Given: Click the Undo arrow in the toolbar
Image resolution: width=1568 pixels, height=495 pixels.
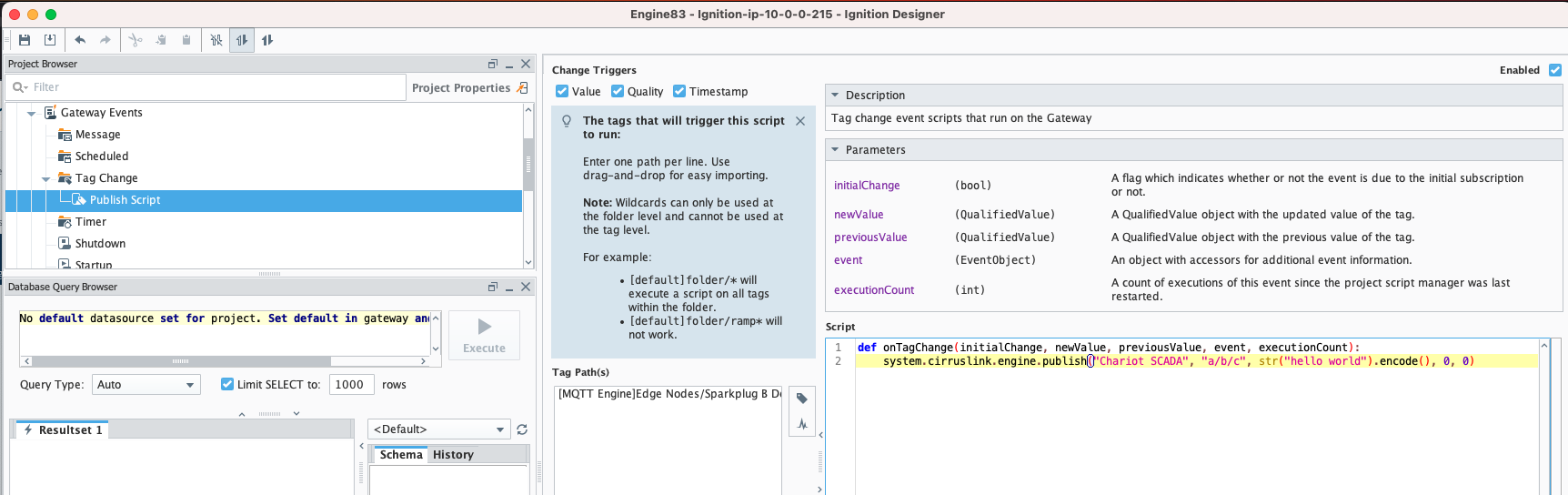Looking at the screenshot, I should tap(80, 40).
